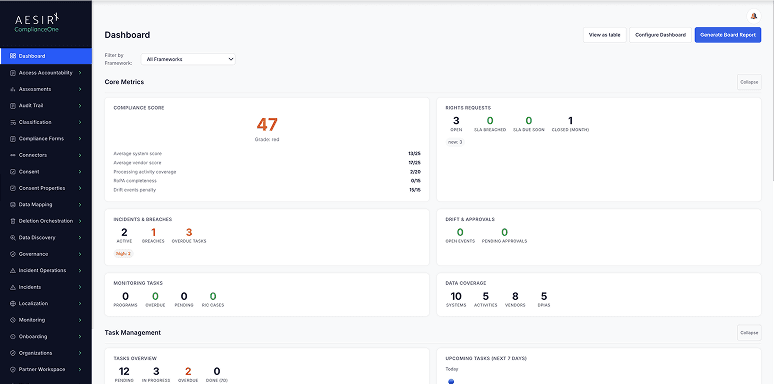Open the Deletion Orchestration menu label

tap(46, 221)
